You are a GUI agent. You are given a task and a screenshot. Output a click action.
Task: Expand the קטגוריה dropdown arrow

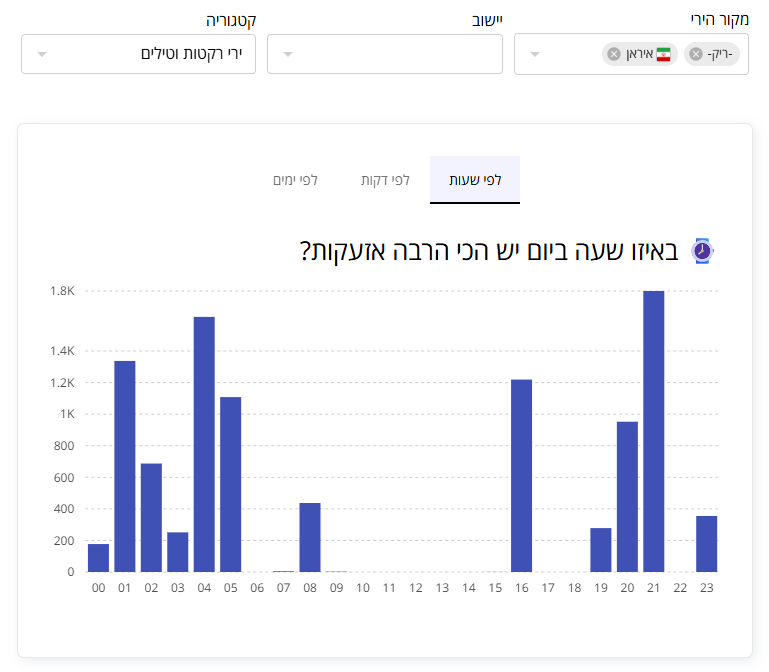point(42,54)
